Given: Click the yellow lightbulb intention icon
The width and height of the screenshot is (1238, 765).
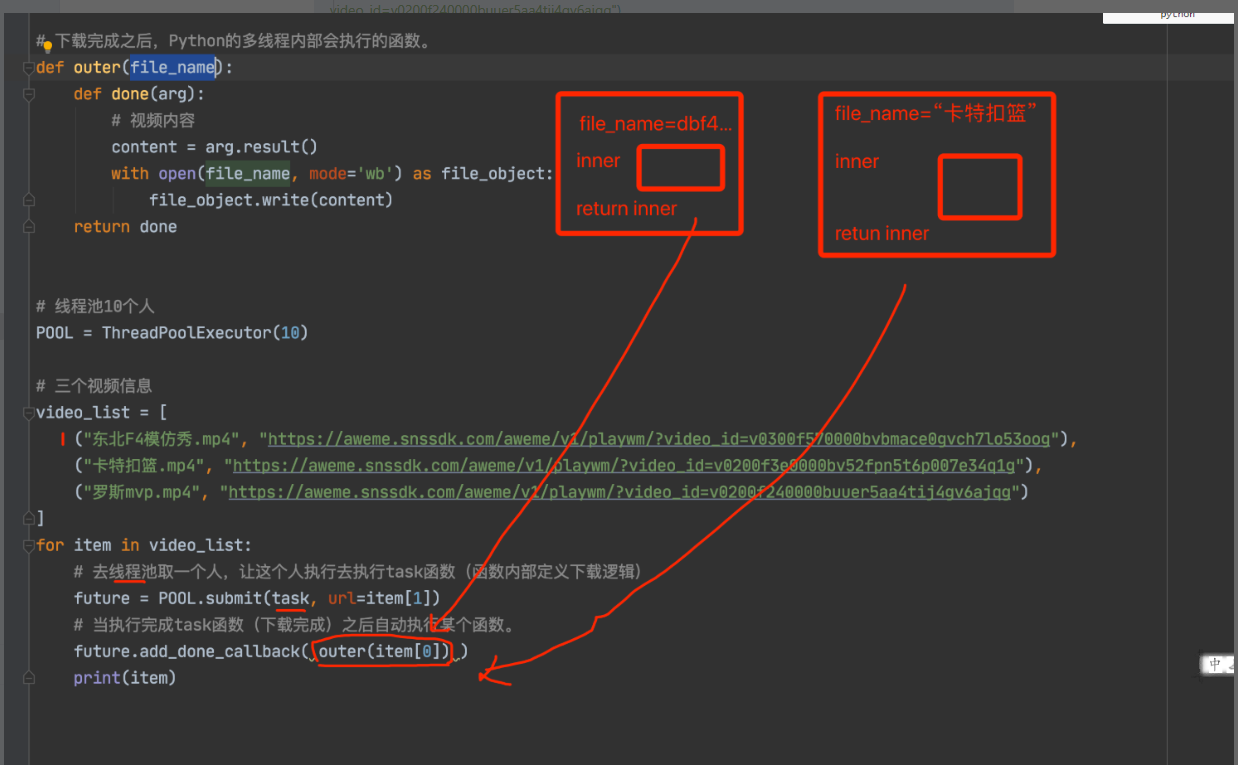Looking at the screenshot, I should pos(47,46).
